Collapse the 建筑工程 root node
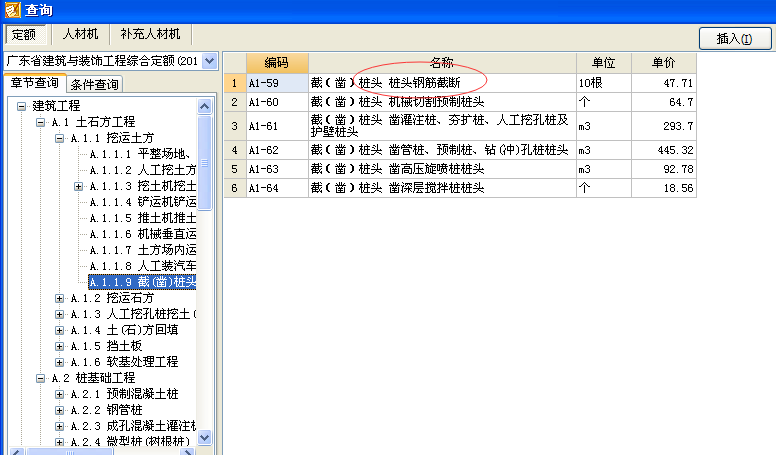This screenshot has width=776, height=455. [x=21, y=106]
